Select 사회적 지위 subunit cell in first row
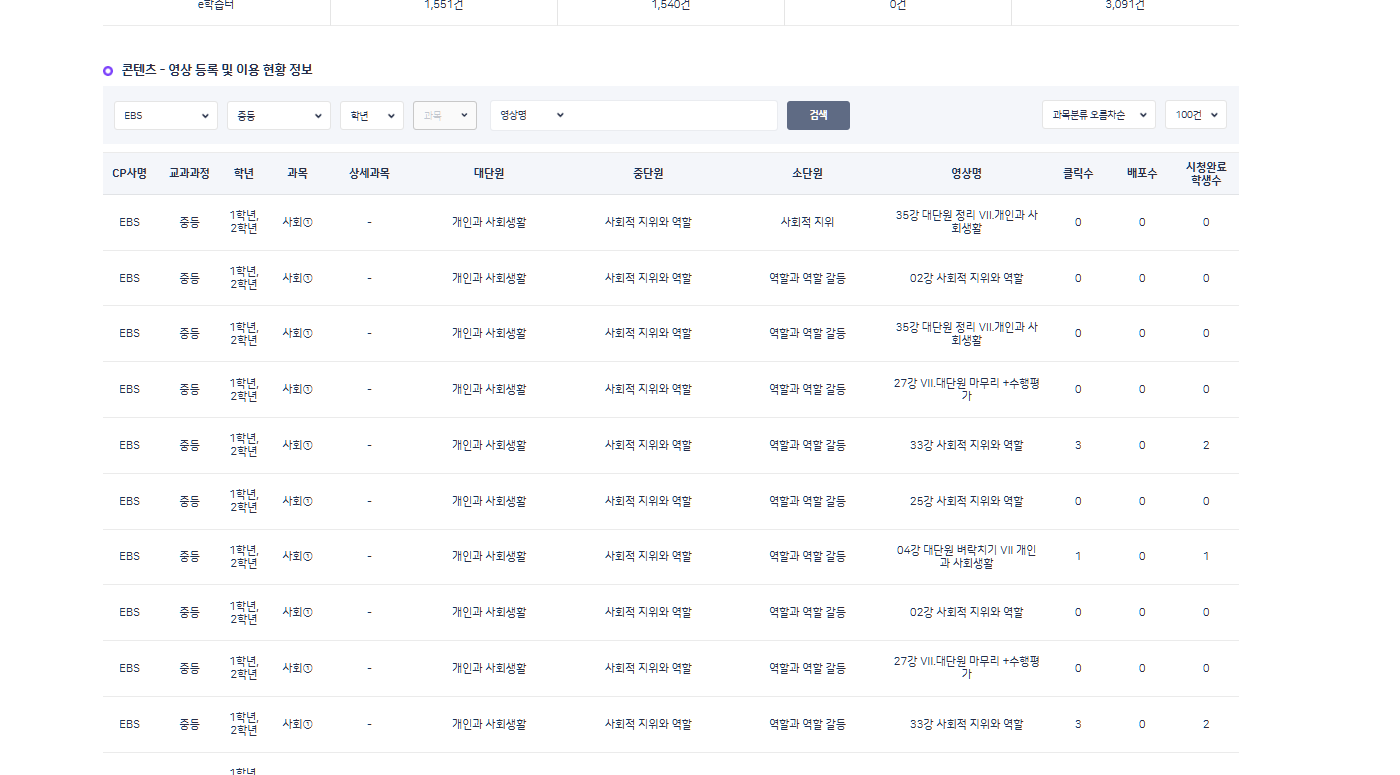 (807, 222)
